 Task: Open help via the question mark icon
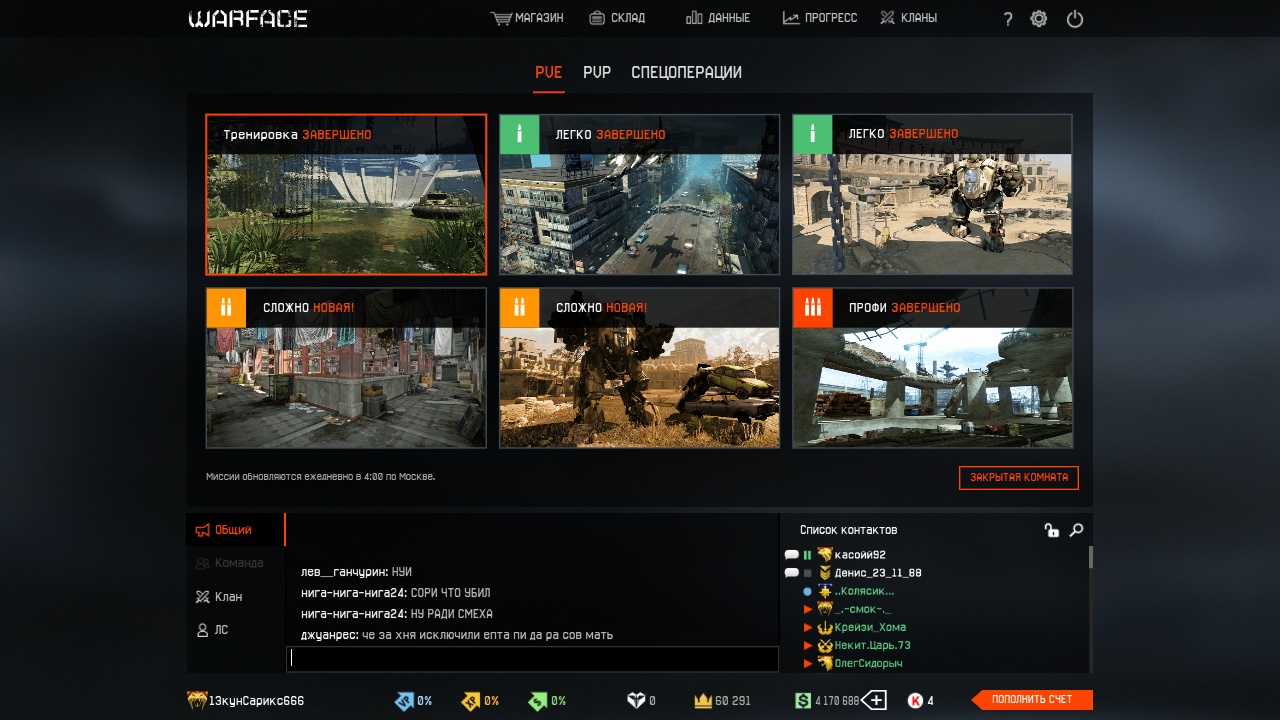[x=1008, y=19]
